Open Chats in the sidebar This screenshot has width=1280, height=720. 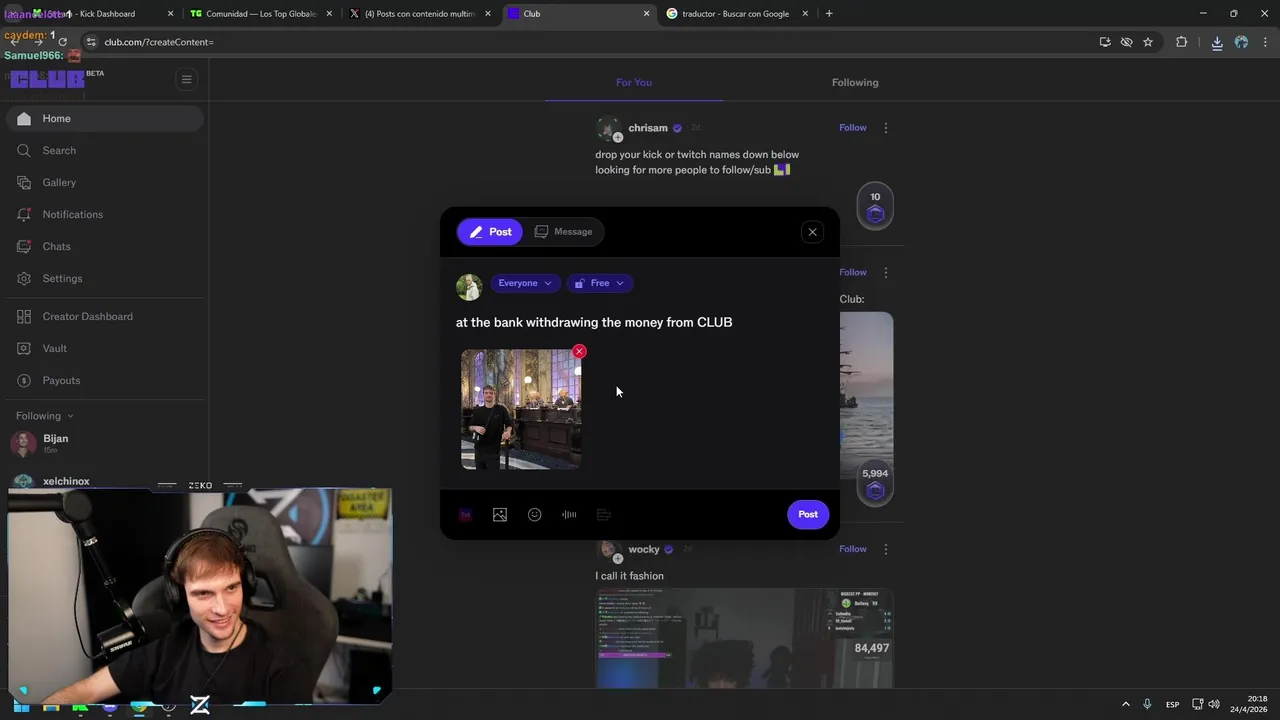(x=104, y=246)
